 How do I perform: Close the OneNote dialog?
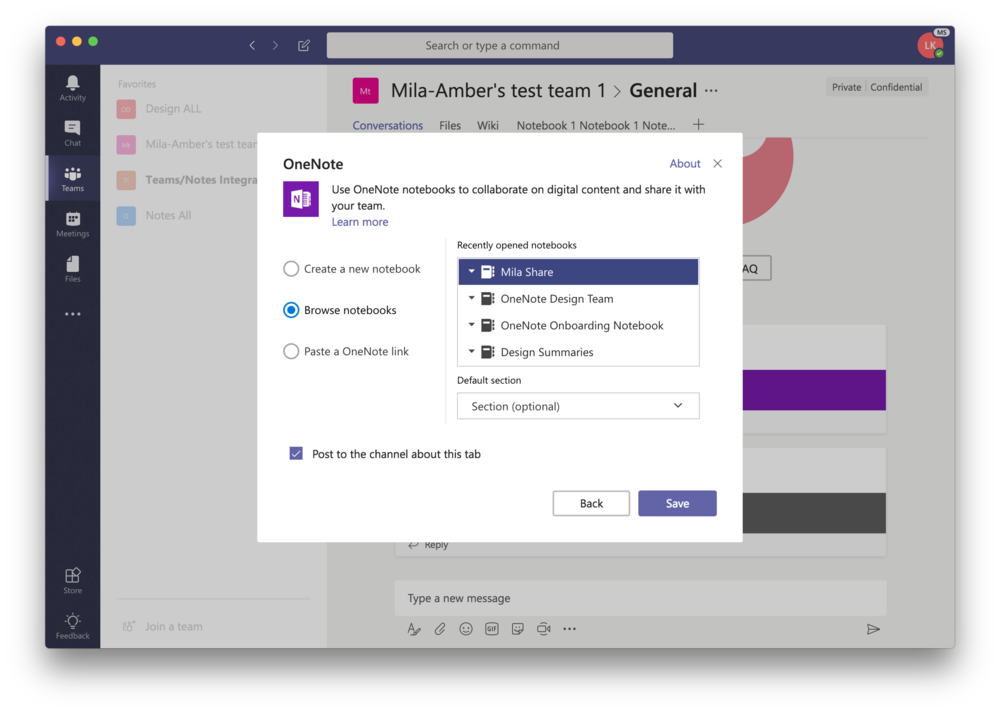(717, 164)
